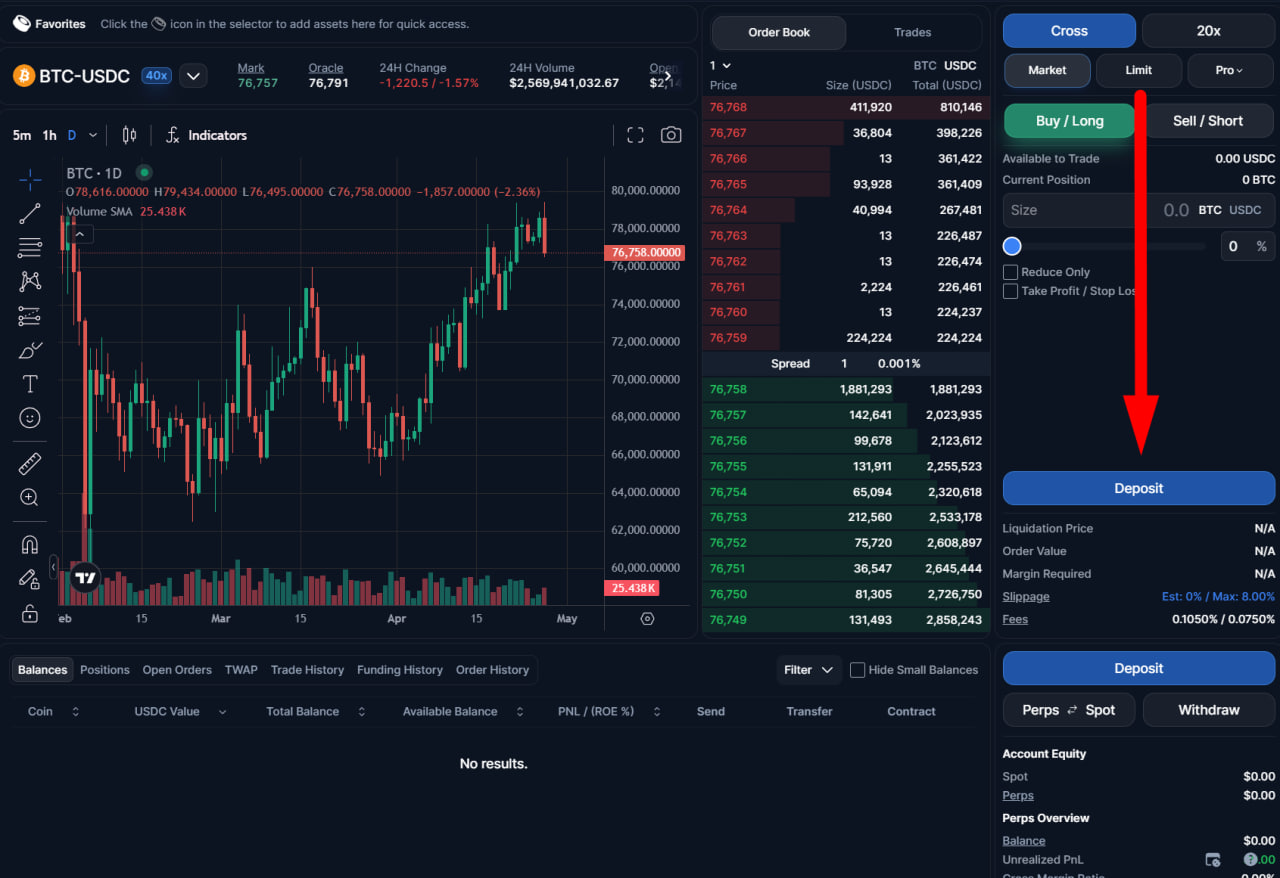This screenshot has width=1280, height=878.
Task: Open the Indicators panel
Action: tap(206, 135)
